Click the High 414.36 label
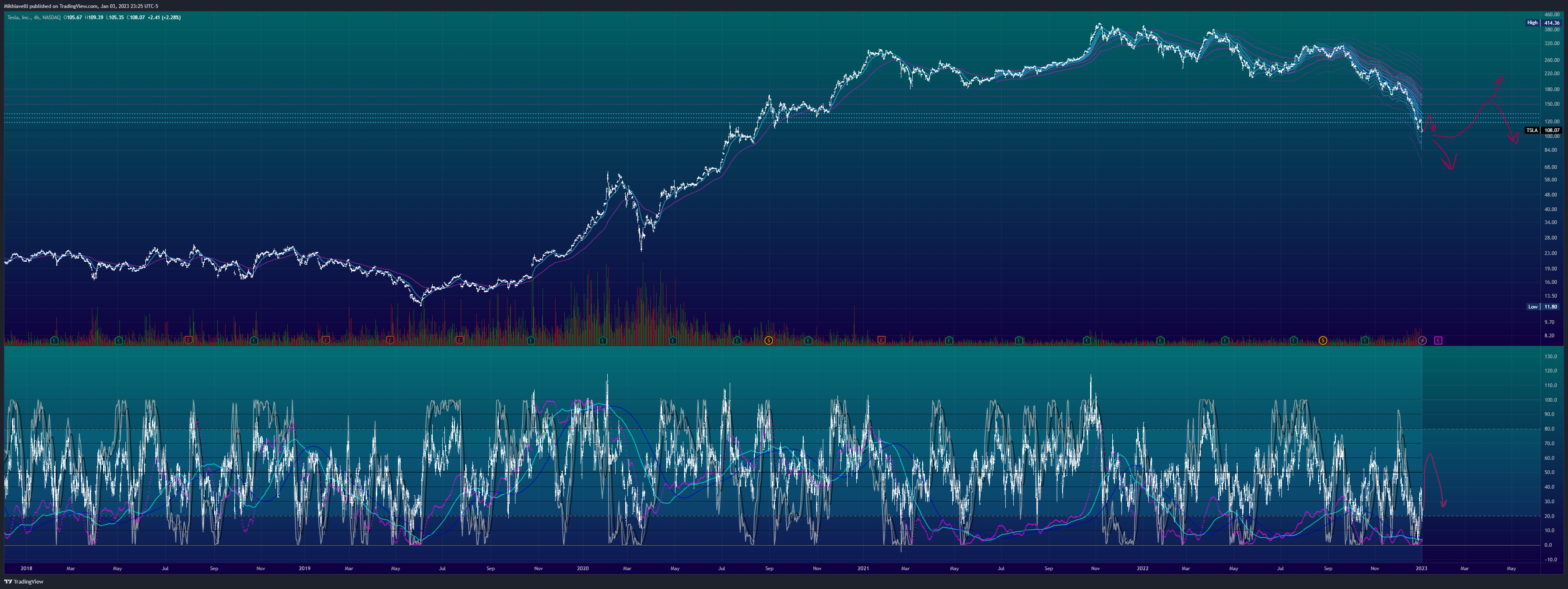The height and width of the screenshot is (589, 1568). (x=1543, y=23)
